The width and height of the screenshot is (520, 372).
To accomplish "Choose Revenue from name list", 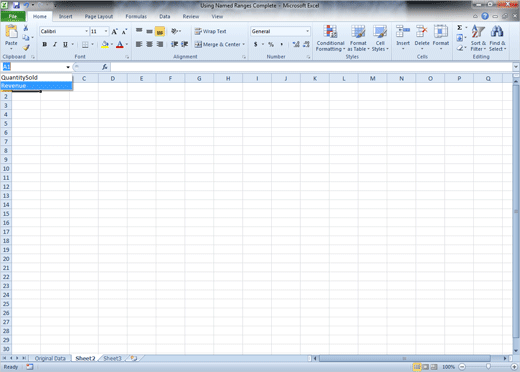I will 36,86.
